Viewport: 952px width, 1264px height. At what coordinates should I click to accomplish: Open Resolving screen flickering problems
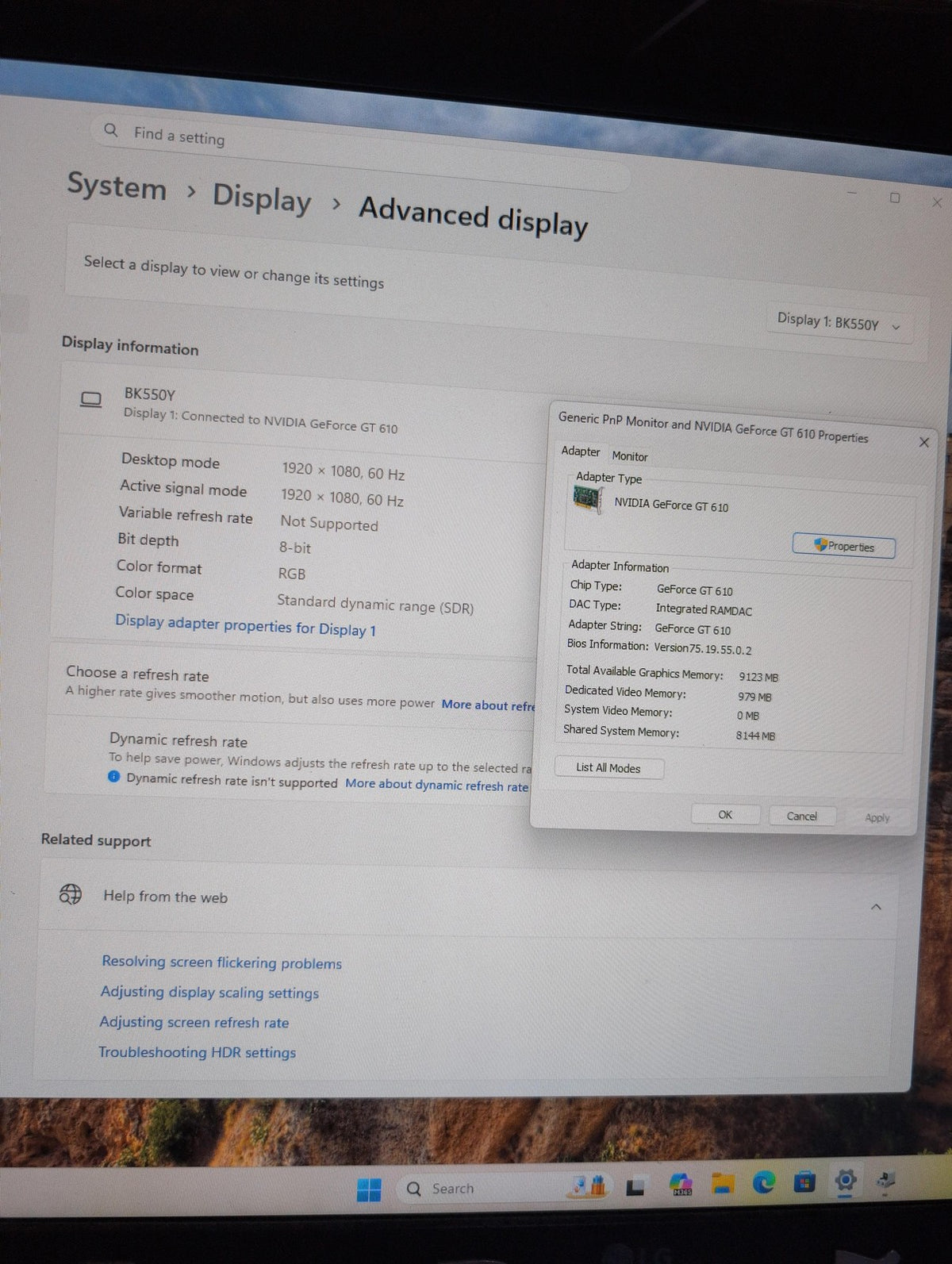coord(222,962)
